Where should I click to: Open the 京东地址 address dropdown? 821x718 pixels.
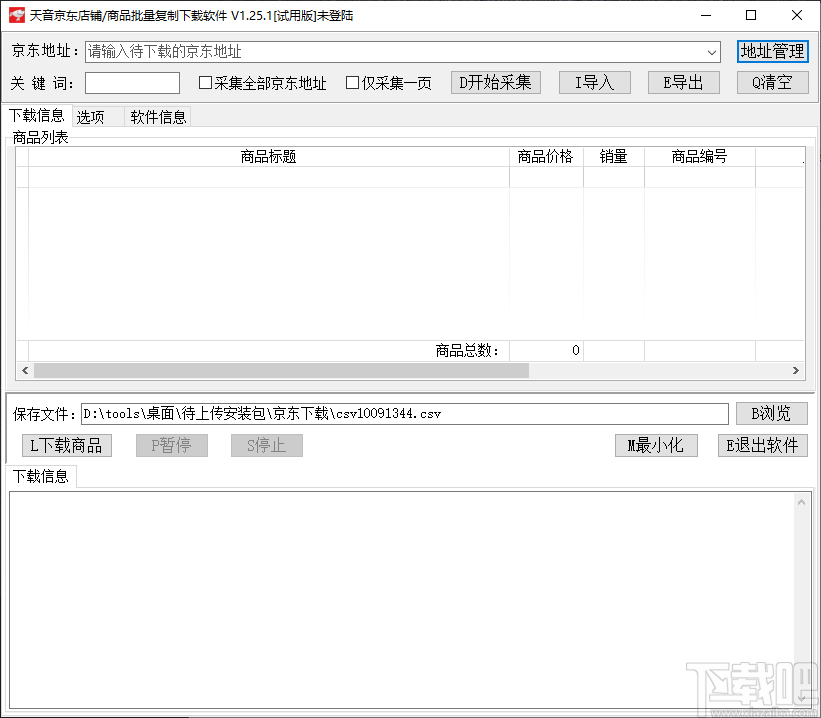[x=711, y=51]
